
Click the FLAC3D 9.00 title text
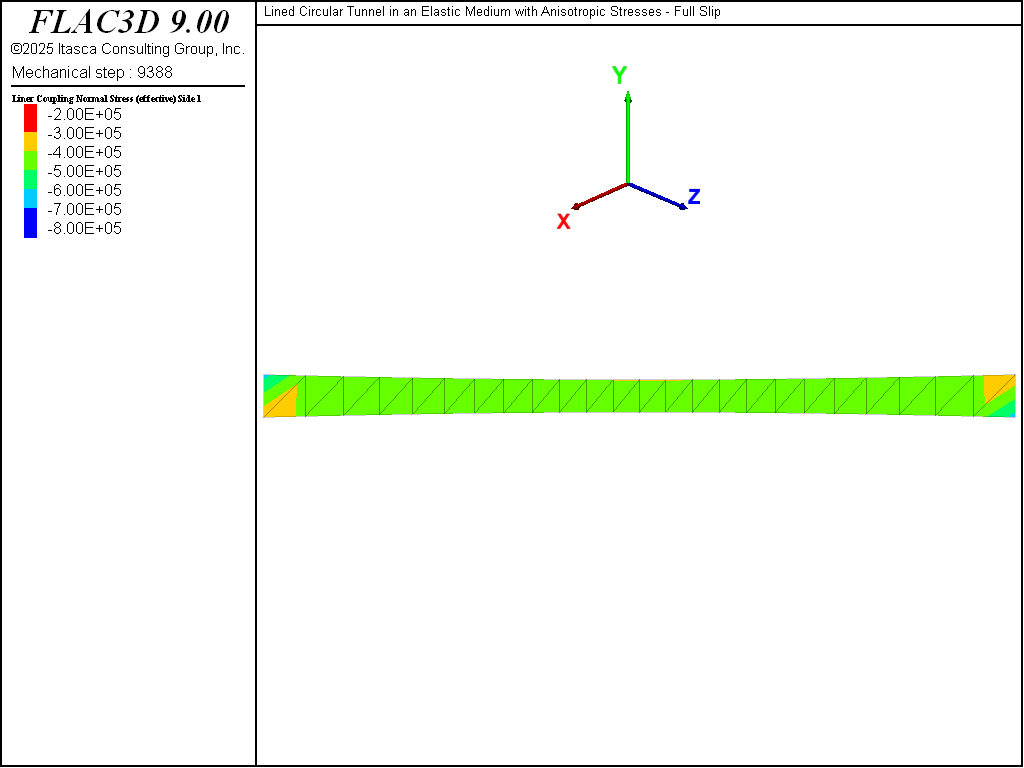[x=129, y=22]
